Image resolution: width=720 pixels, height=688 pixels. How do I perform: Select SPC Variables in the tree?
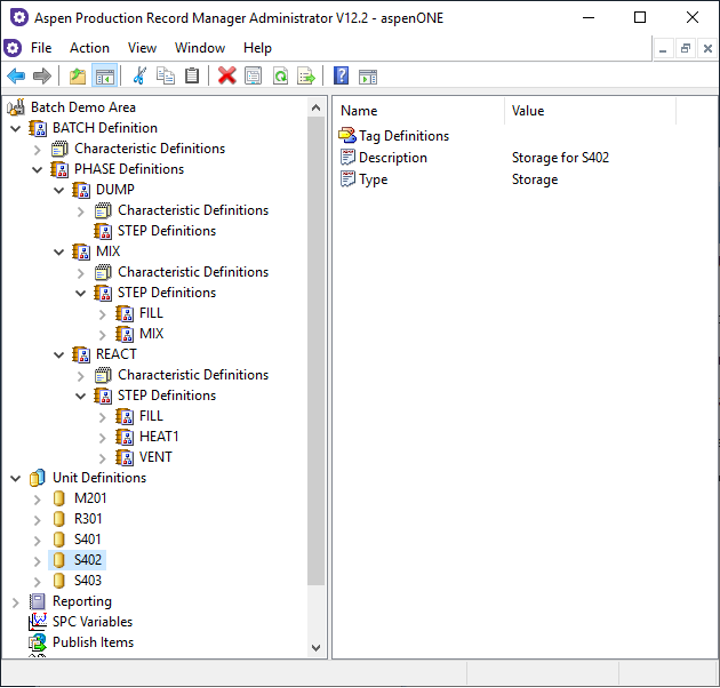pyautogui.click(x=92, y=622)
